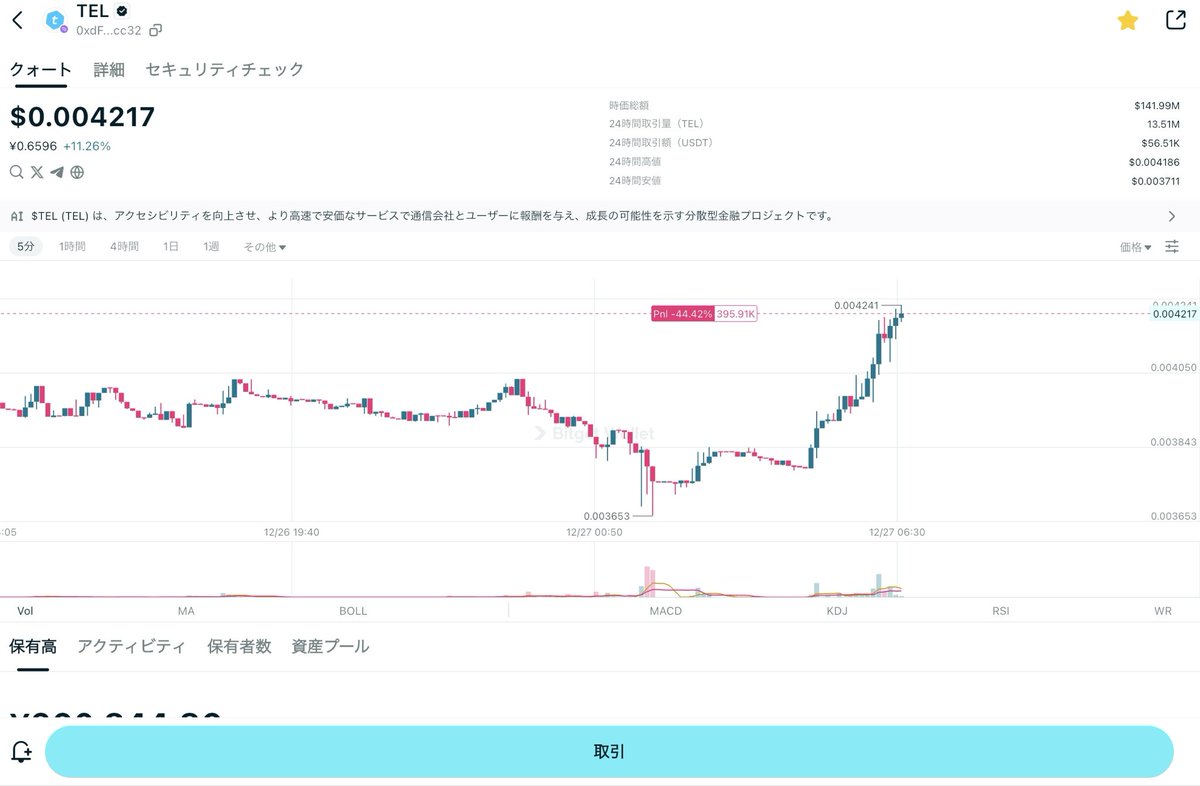
Task: Select the 1時間 chart interval
Action: tap(72, 246)
